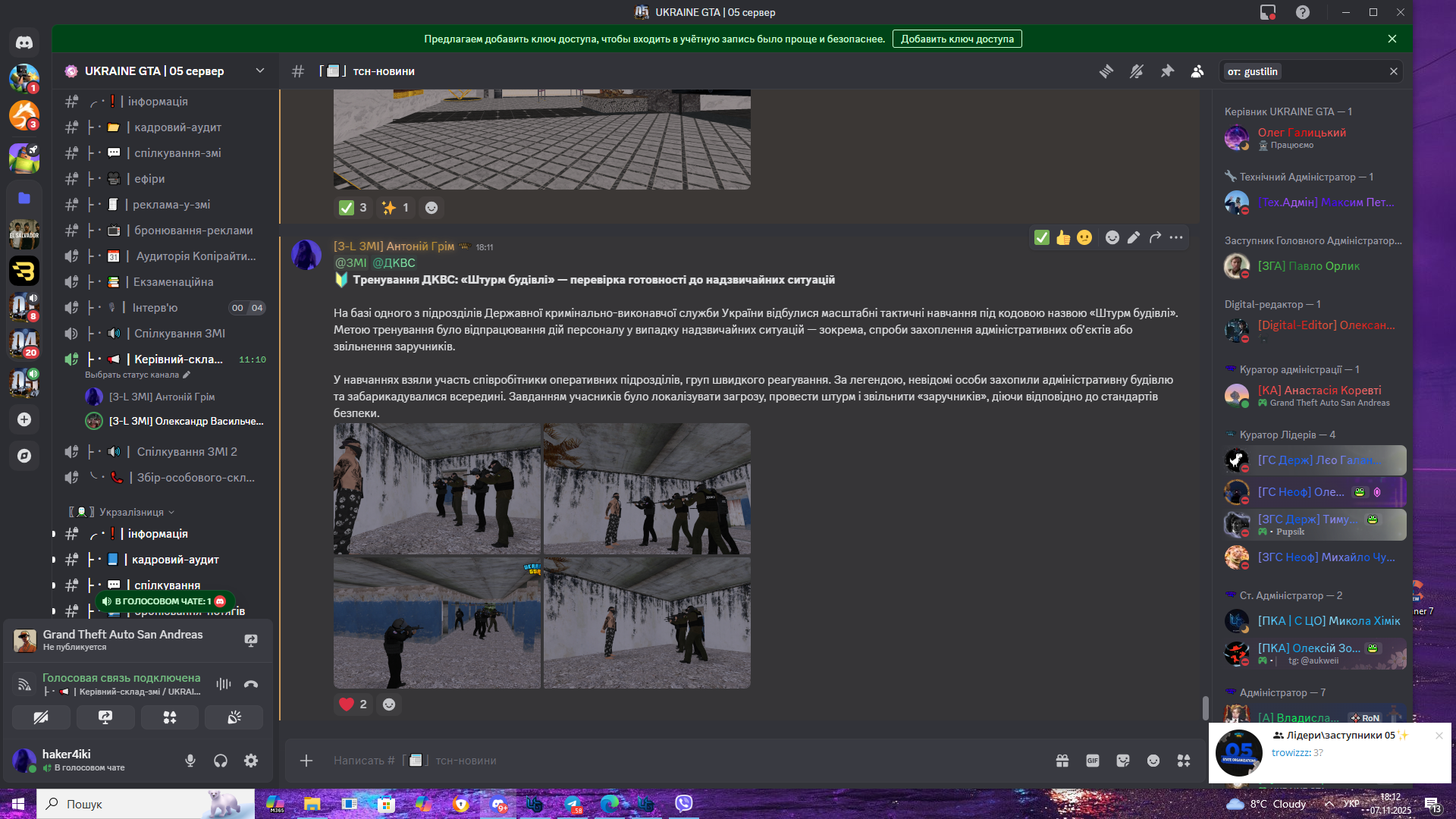Open the ефіри channel
Viewport: 1456px width, 819px height.
165,179
